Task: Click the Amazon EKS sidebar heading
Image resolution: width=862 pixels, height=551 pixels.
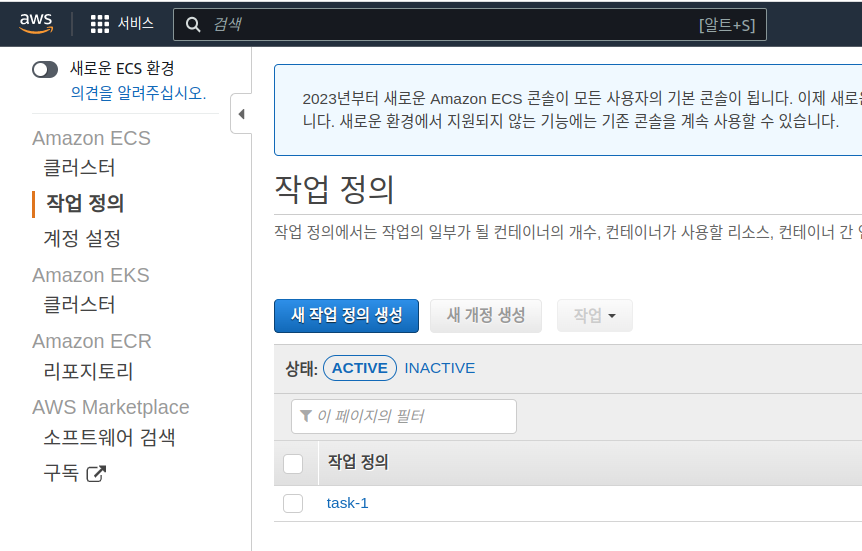Action: tap(91, 275)
